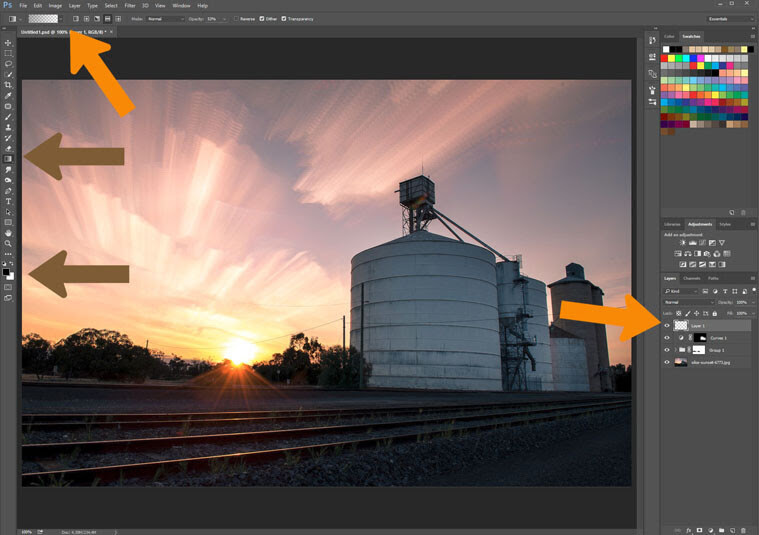Select the Crop tool

pyautogui.click(x=8, y=85)
